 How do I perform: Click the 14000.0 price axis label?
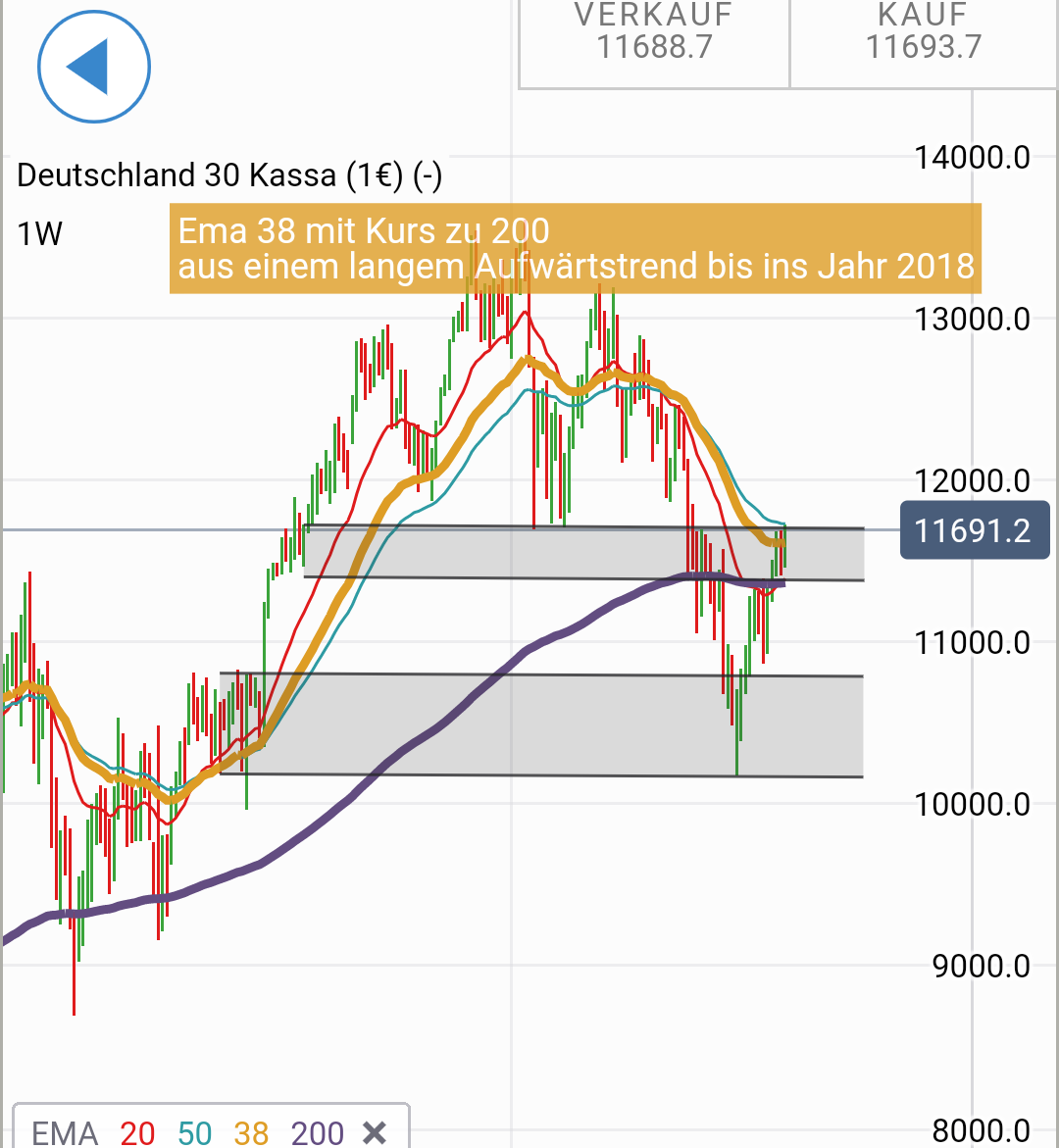(973, 158)
